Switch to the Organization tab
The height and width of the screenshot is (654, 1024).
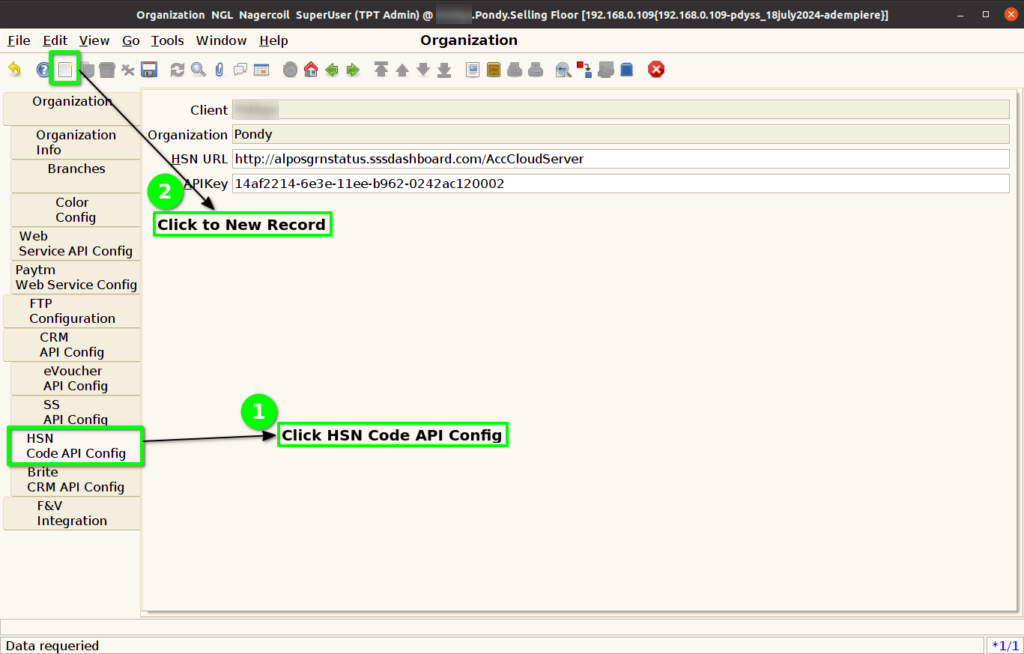[72, 108]
